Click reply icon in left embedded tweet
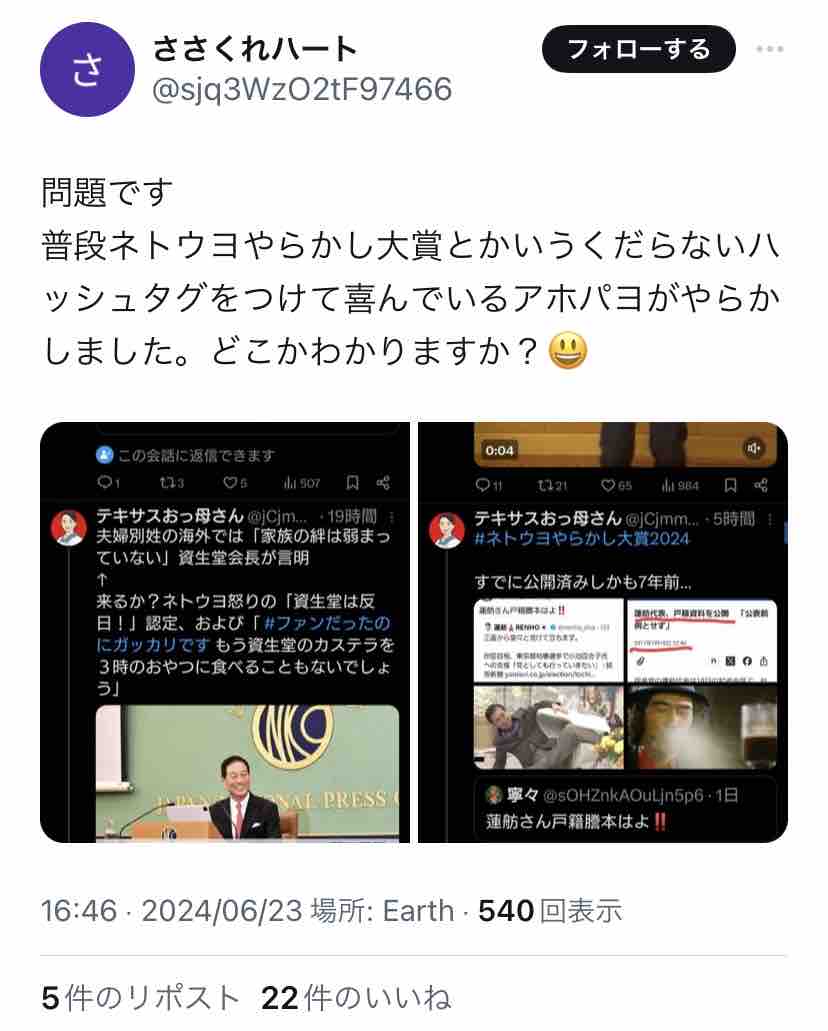This screenshot has width=828, height=1031. coord(105,482)
